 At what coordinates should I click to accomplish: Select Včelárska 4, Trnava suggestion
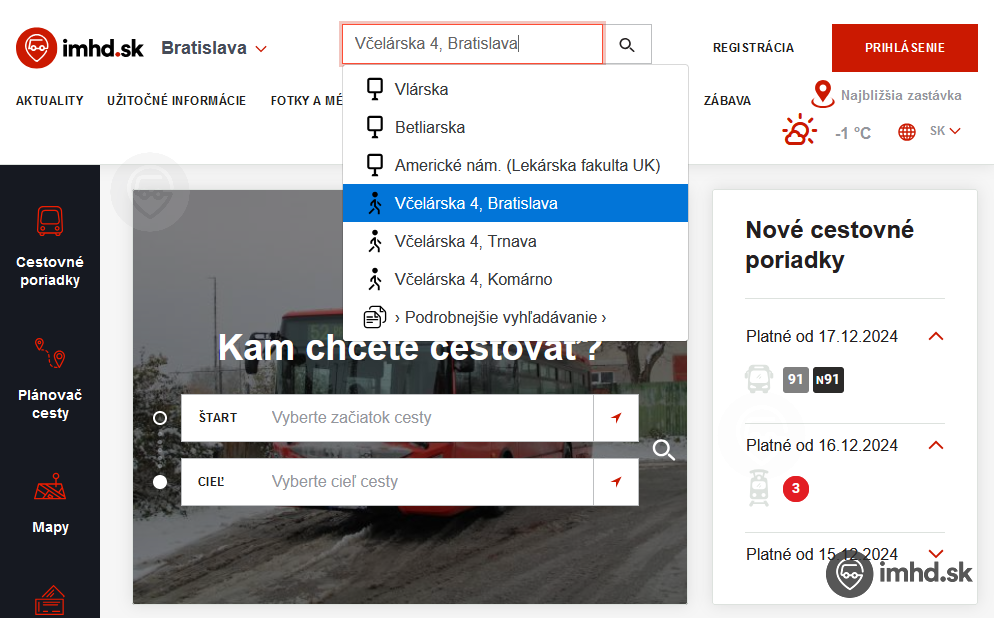pyautogui.click(x=465, y=241)
